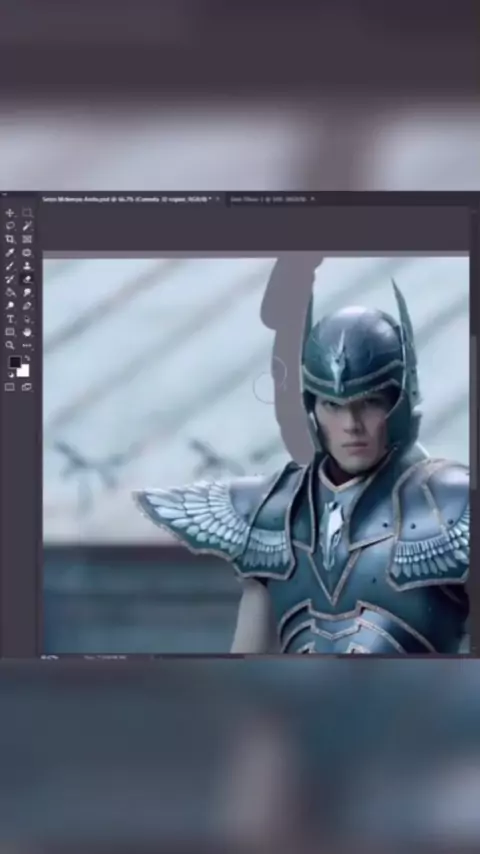Click the canvas vertical scrollbar
Viewport: 480px width, 854px height.
(475, 411)
